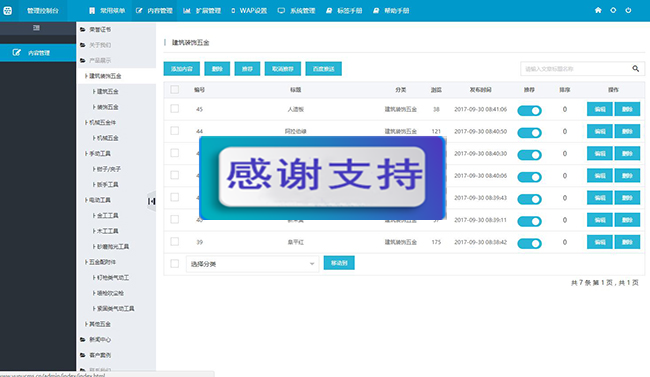Click the folder icon next to 新闻中心
This screenshot has height=377, width=650.
click(82, 340)
